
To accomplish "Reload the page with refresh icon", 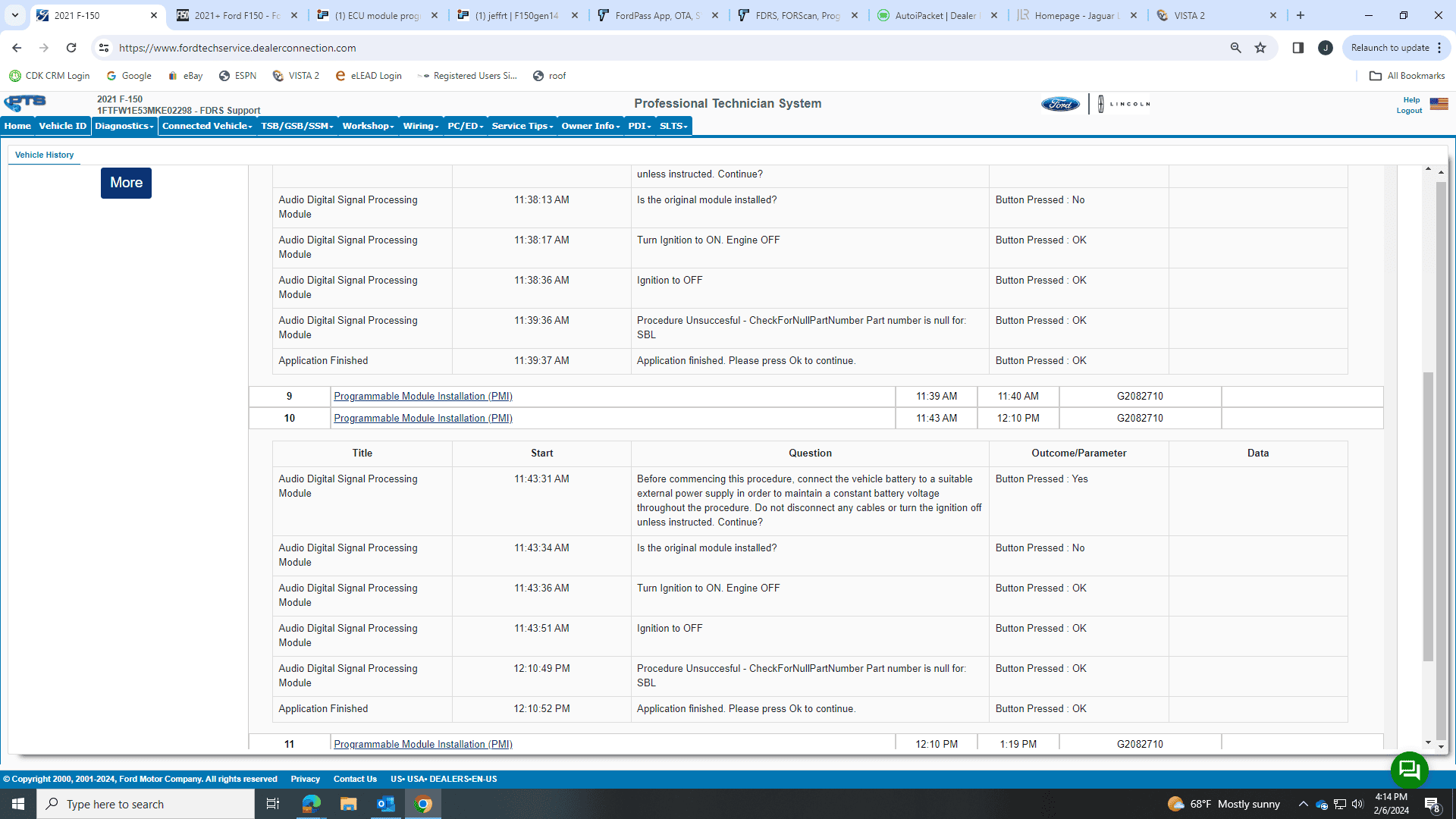I will [x=71, y=48].
